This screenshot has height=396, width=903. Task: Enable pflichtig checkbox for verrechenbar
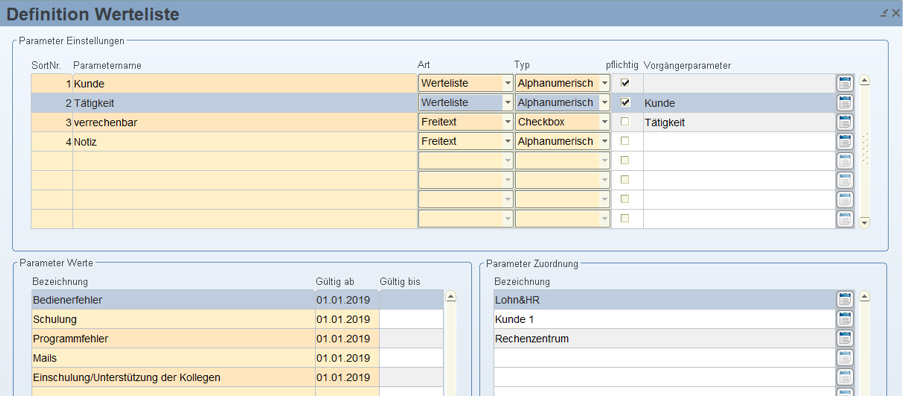click(x=625, y=121)
